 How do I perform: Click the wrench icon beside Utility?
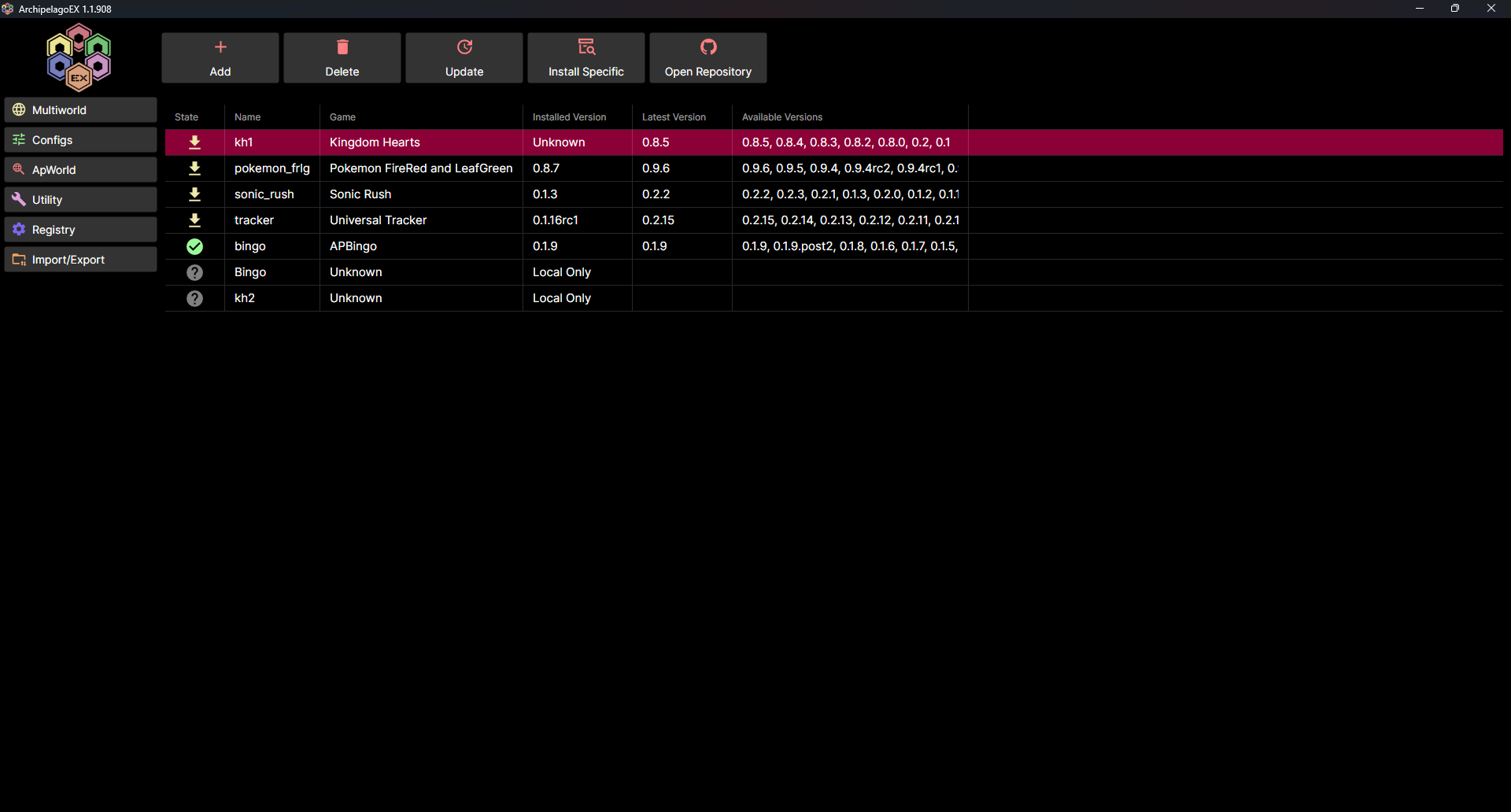(19, 200)
